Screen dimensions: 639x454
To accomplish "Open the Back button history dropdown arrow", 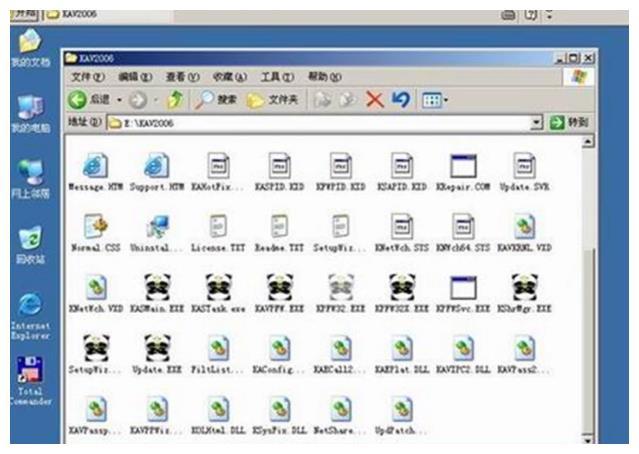I will 119,100.
